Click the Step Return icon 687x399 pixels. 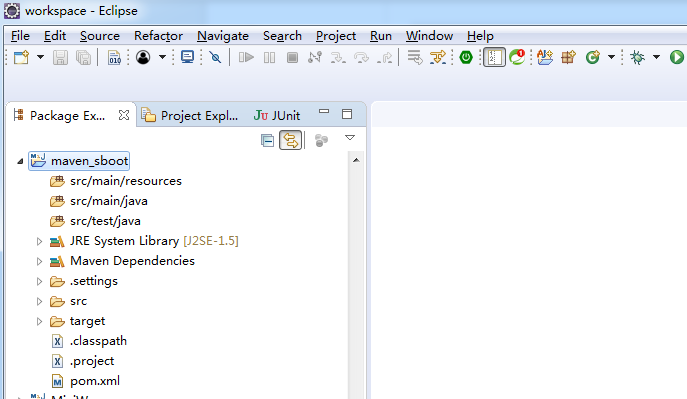pyautogui.click(x=385, y=57)
